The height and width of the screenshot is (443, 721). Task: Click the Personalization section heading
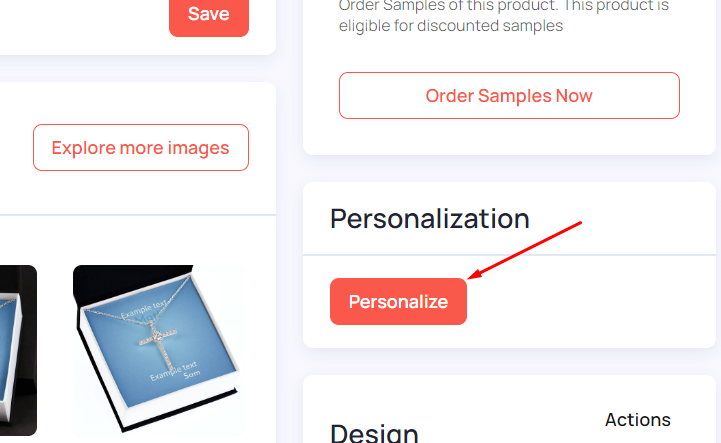pyautogui.click(x=429, y=218)
